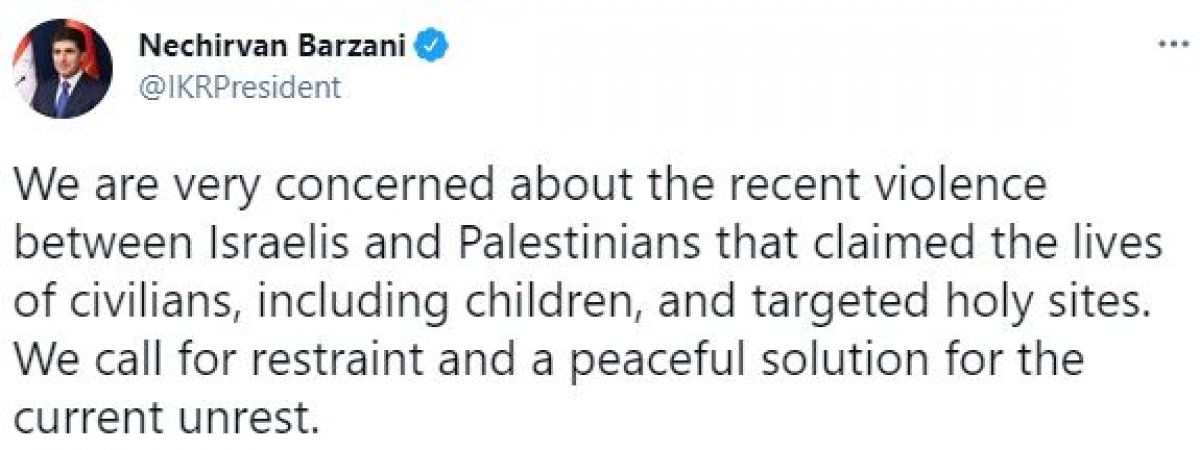The width and height of the screenshot is (1200, 450).
Task: Open the @IKRPresident handle link
Action: click(238, 88)
